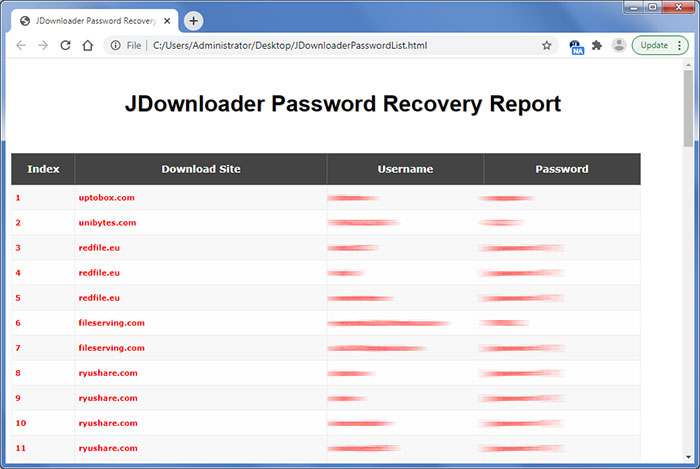View site information next to File

coord(116,45)
